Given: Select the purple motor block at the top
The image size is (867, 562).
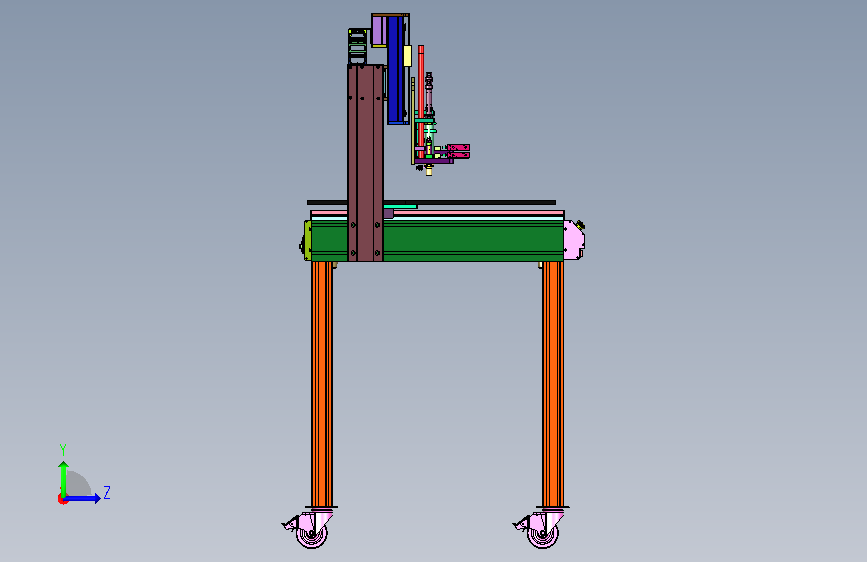Looking at the screenshot, I should point(379,31).
